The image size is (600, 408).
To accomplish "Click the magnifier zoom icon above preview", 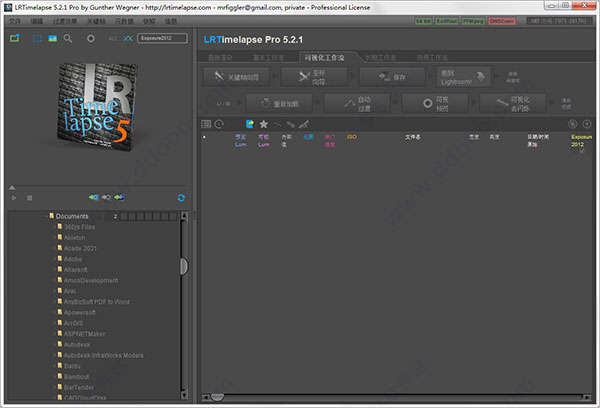I will tap(67, 38).
